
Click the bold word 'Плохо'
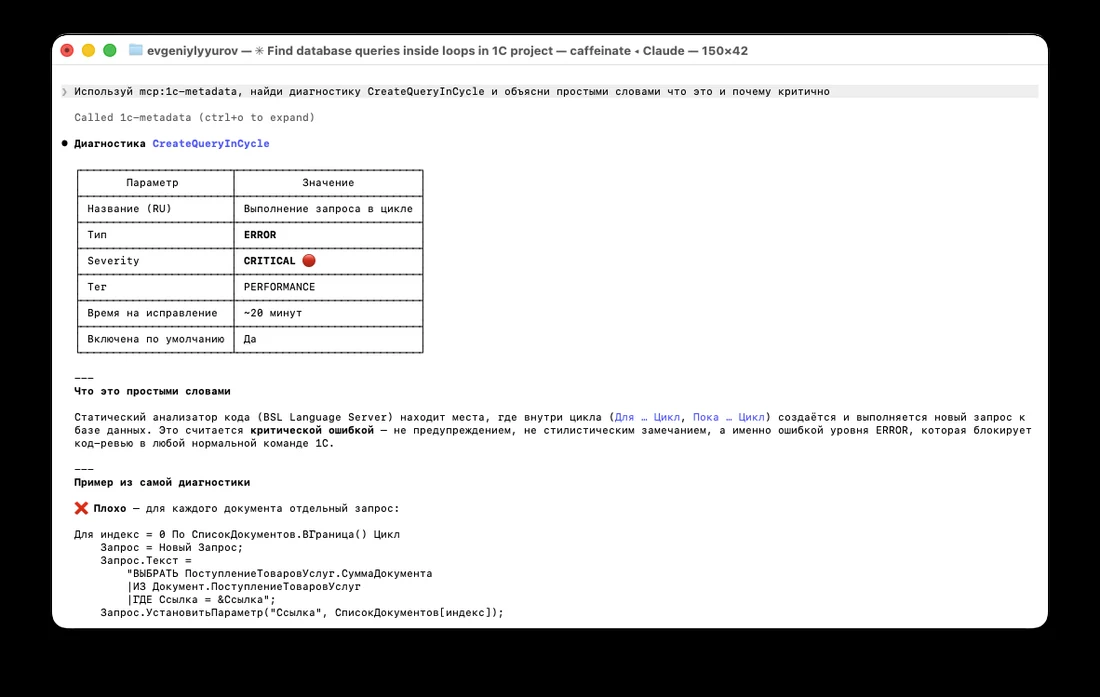110,508
